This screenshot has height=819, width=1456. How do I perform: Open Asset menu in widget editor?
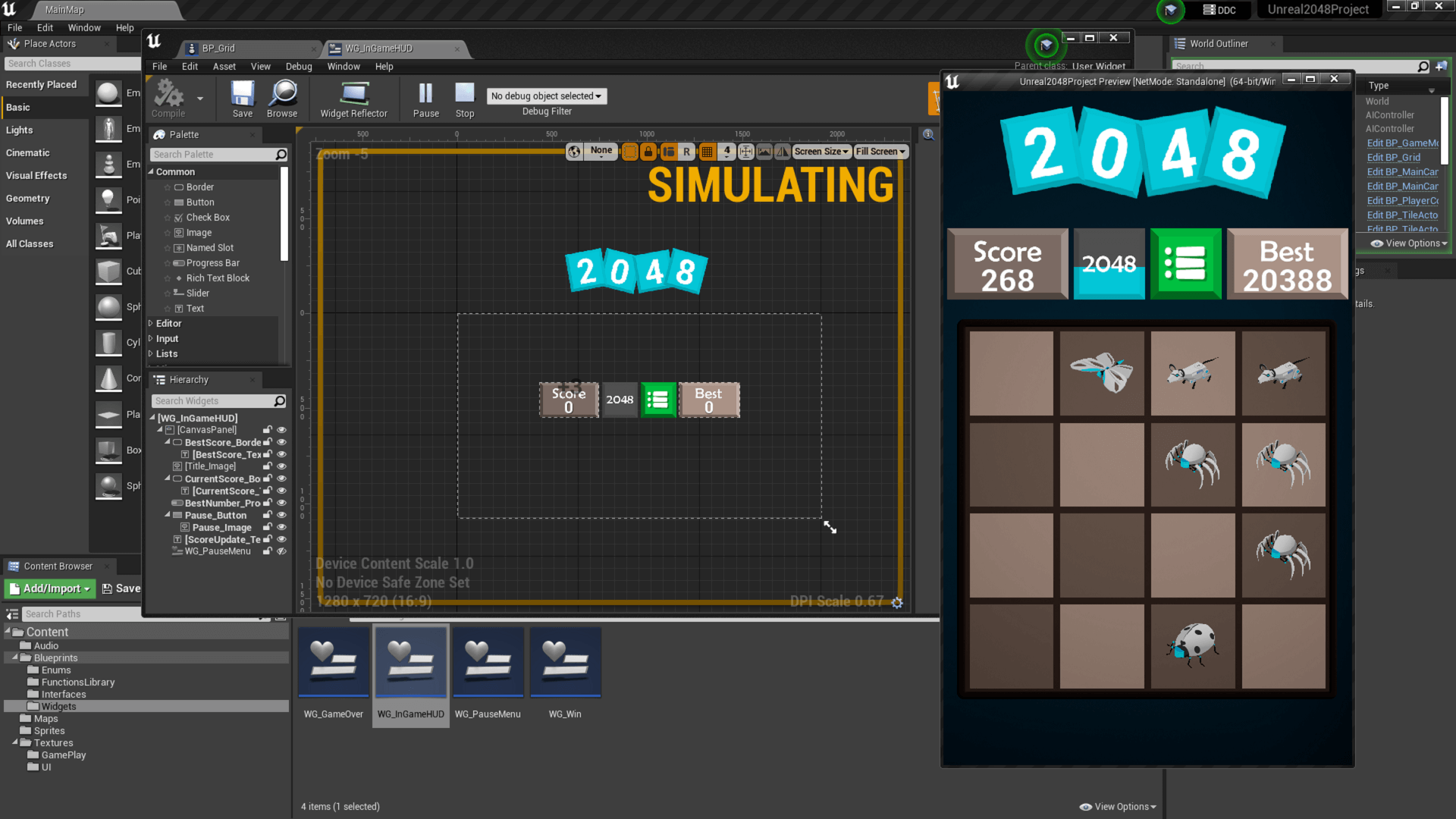click(224, 67)
